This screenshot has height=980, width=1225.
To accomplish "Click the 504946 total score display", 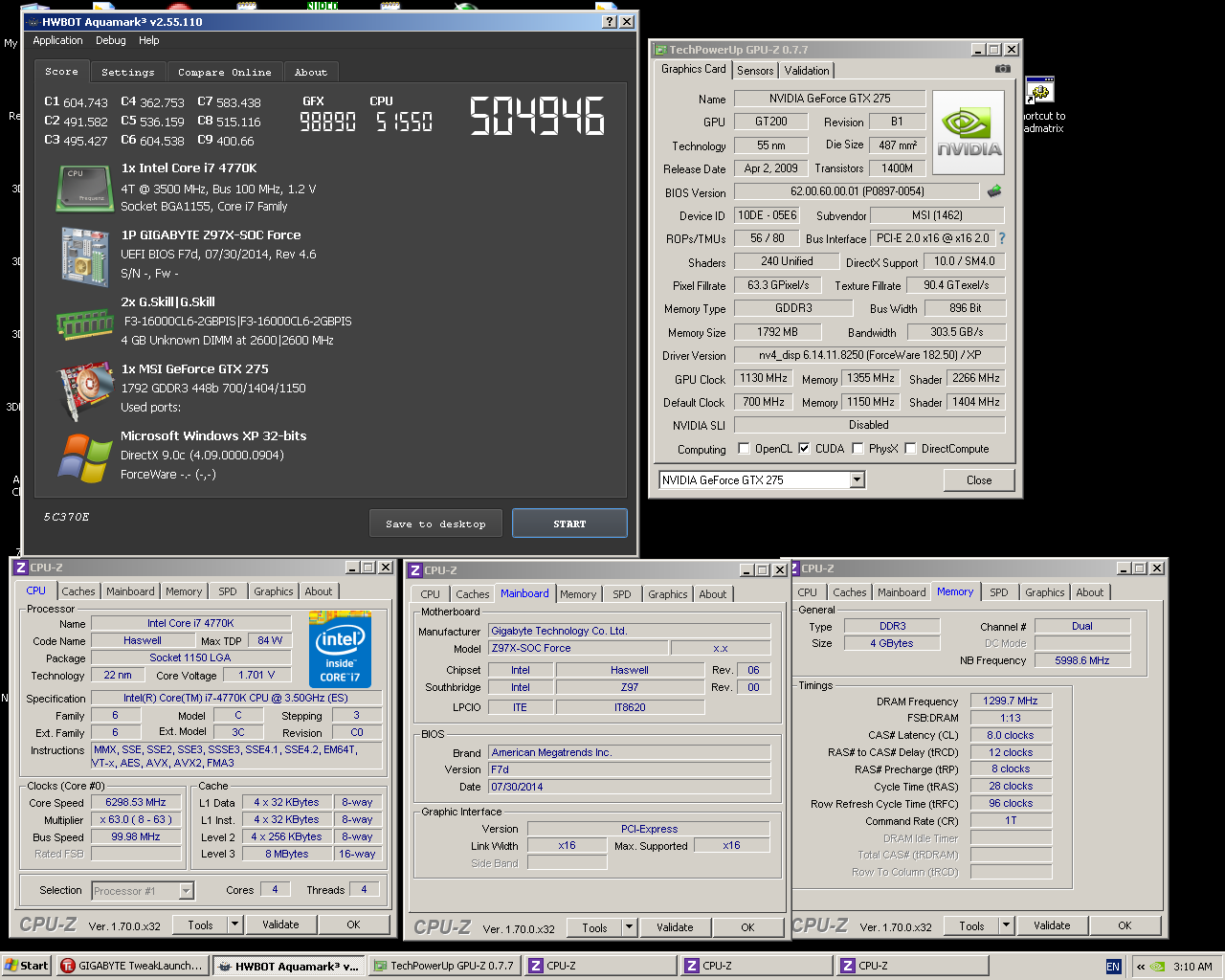I will pos(537,117).
